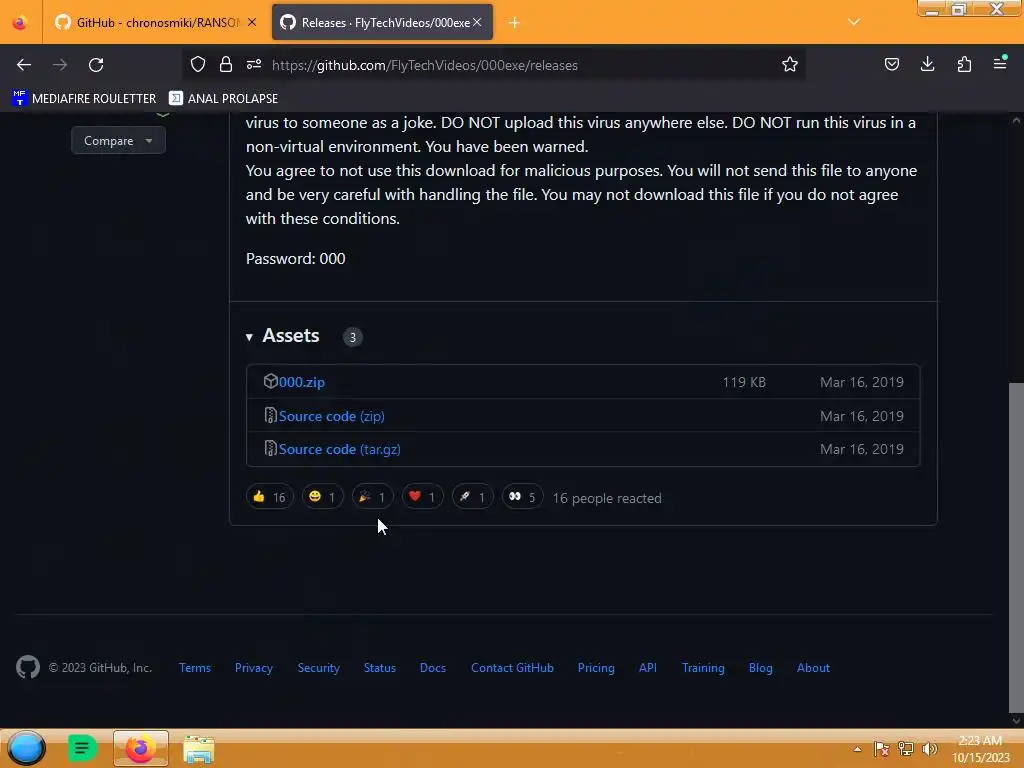1024x768 pixels.
Task: Download the 000.zip asset
Action: 302,382
